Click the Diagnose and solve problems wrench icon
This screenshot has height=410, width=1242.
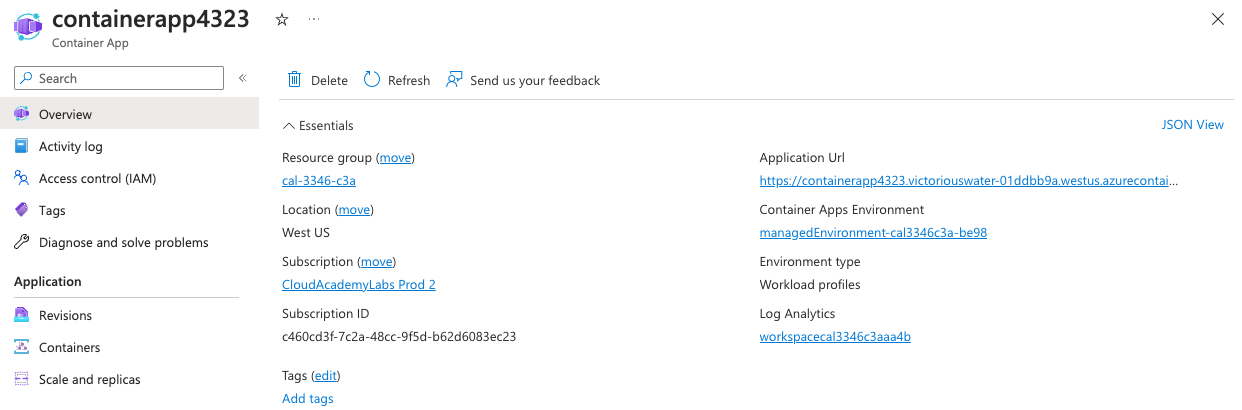[21, 243]
